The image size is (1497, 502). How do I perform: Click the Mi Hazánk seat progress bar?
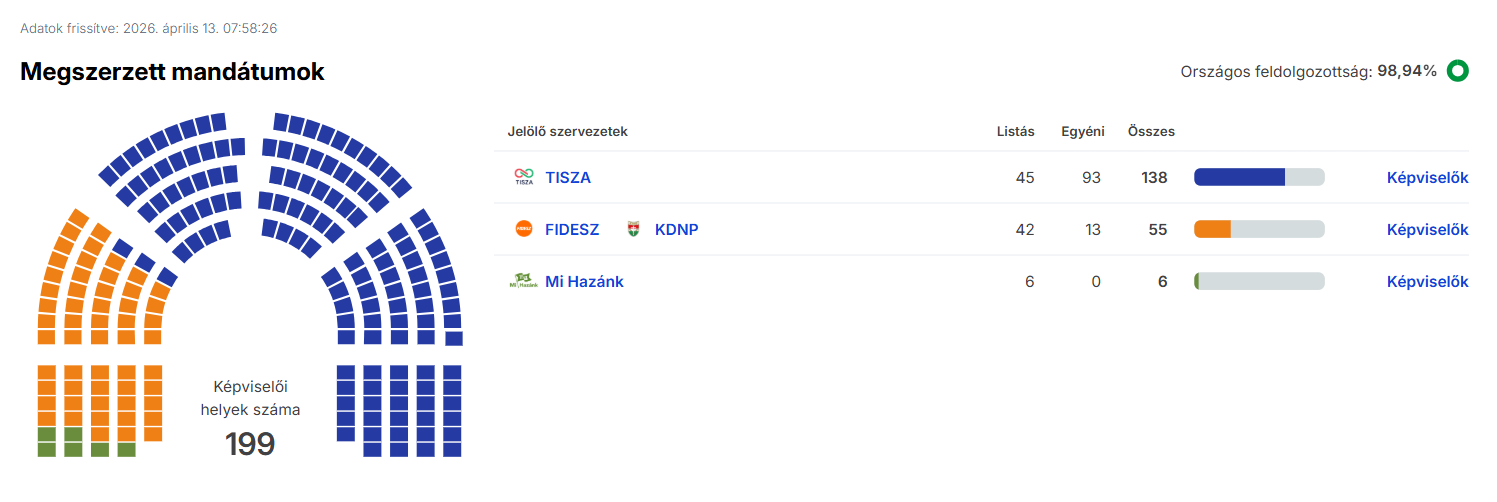[x=1259, y=281]
